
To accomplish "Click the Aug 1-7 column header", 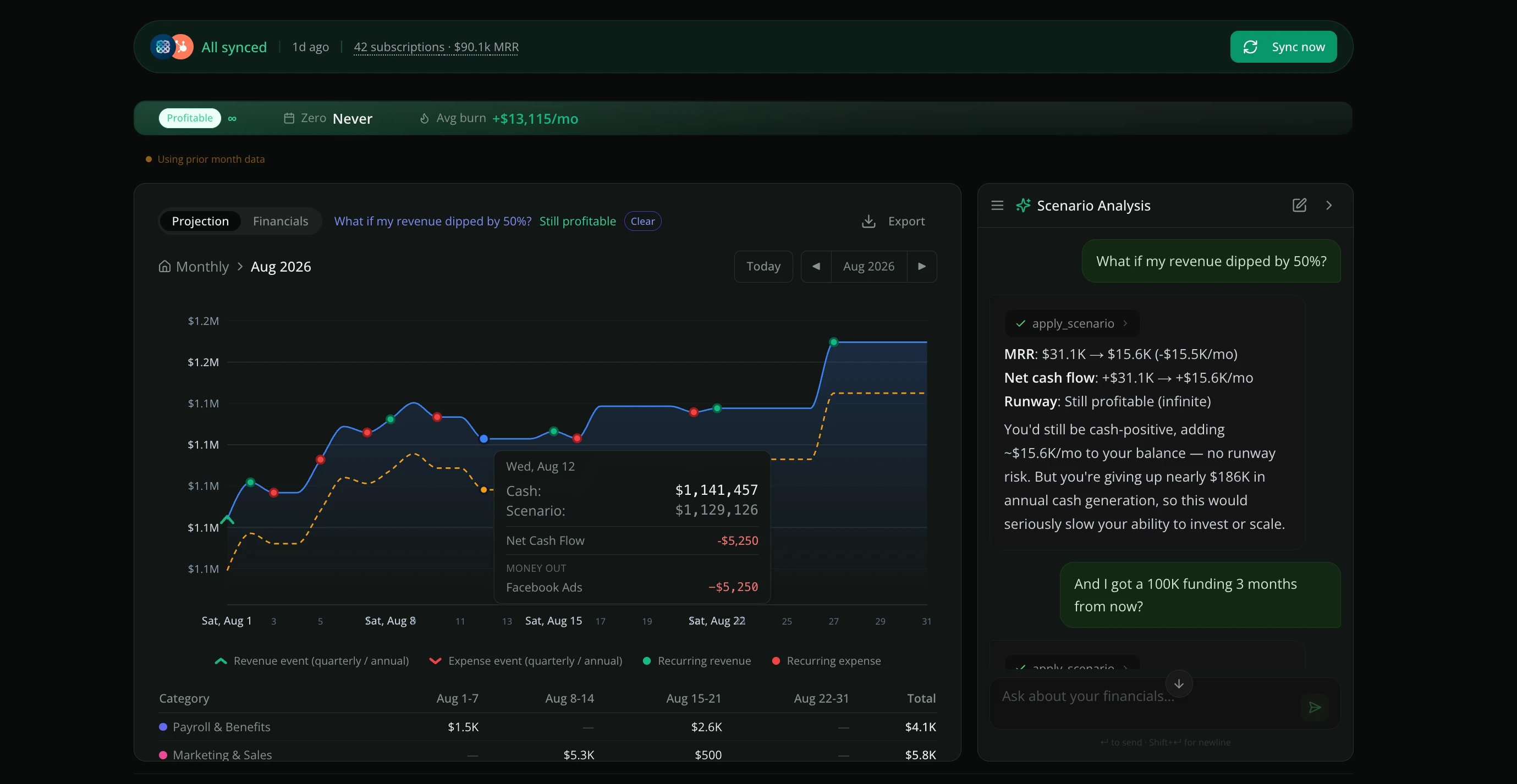I will point(457,698).
